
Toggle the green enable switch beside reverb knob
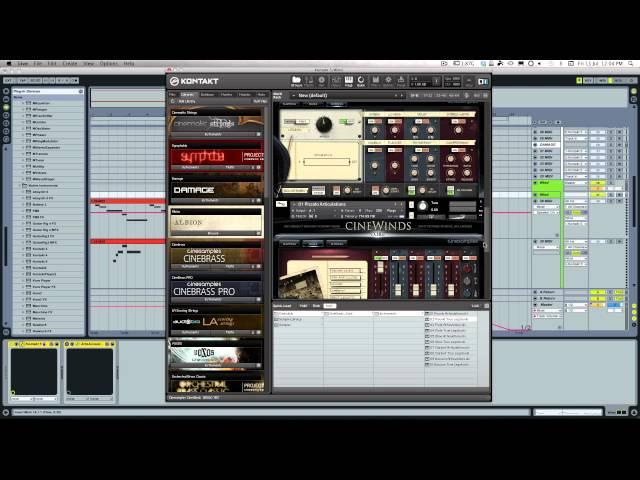coord(345,122)
